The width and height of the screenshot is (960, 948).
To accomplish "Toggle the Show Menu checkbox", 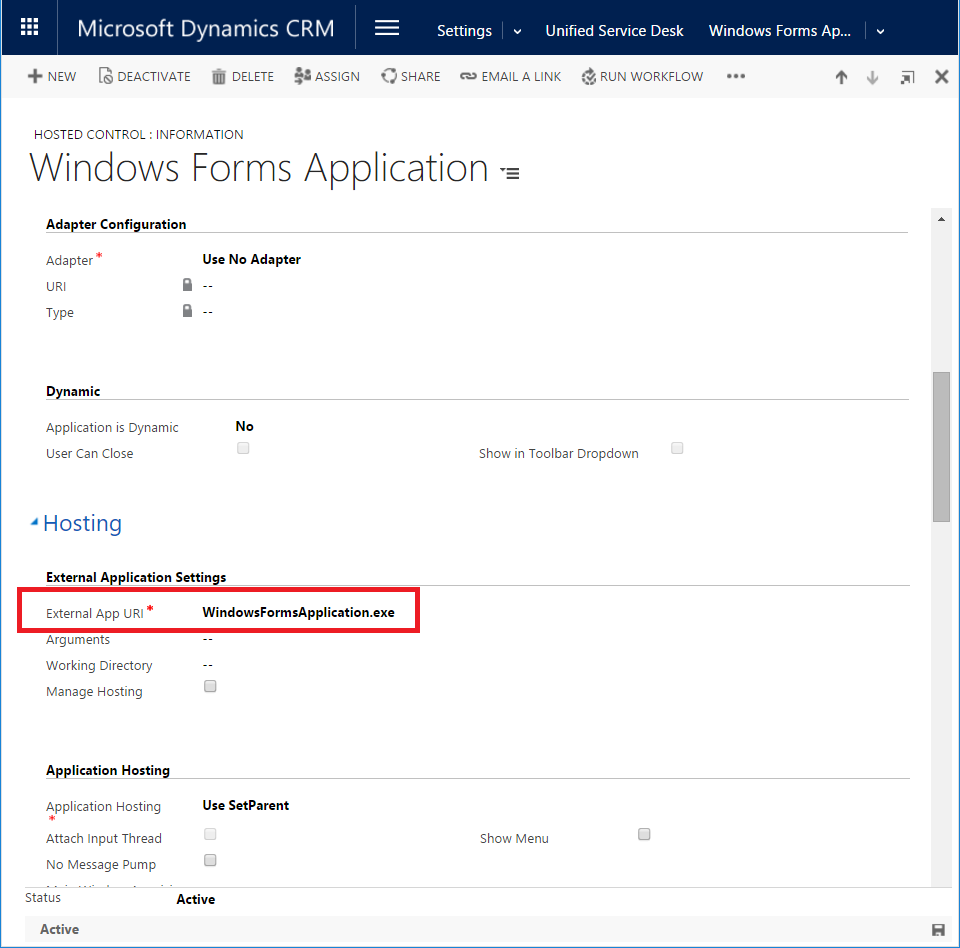I will point(644,834).
